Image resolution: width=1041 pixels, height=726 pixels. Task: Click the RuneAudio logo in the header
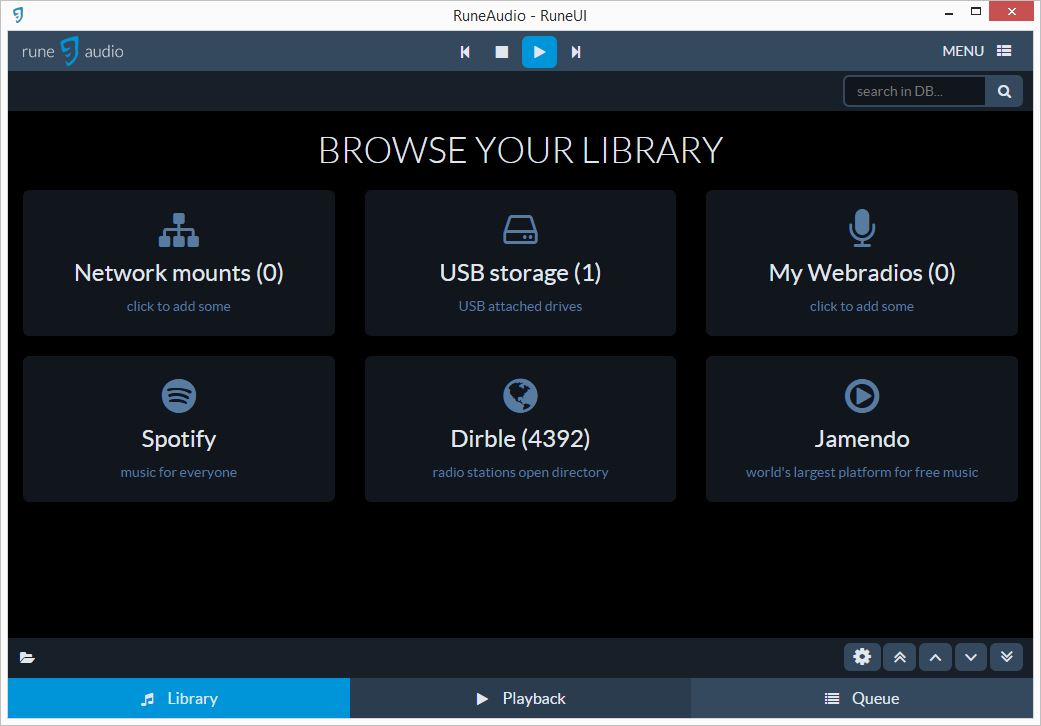tap(72, 51)
